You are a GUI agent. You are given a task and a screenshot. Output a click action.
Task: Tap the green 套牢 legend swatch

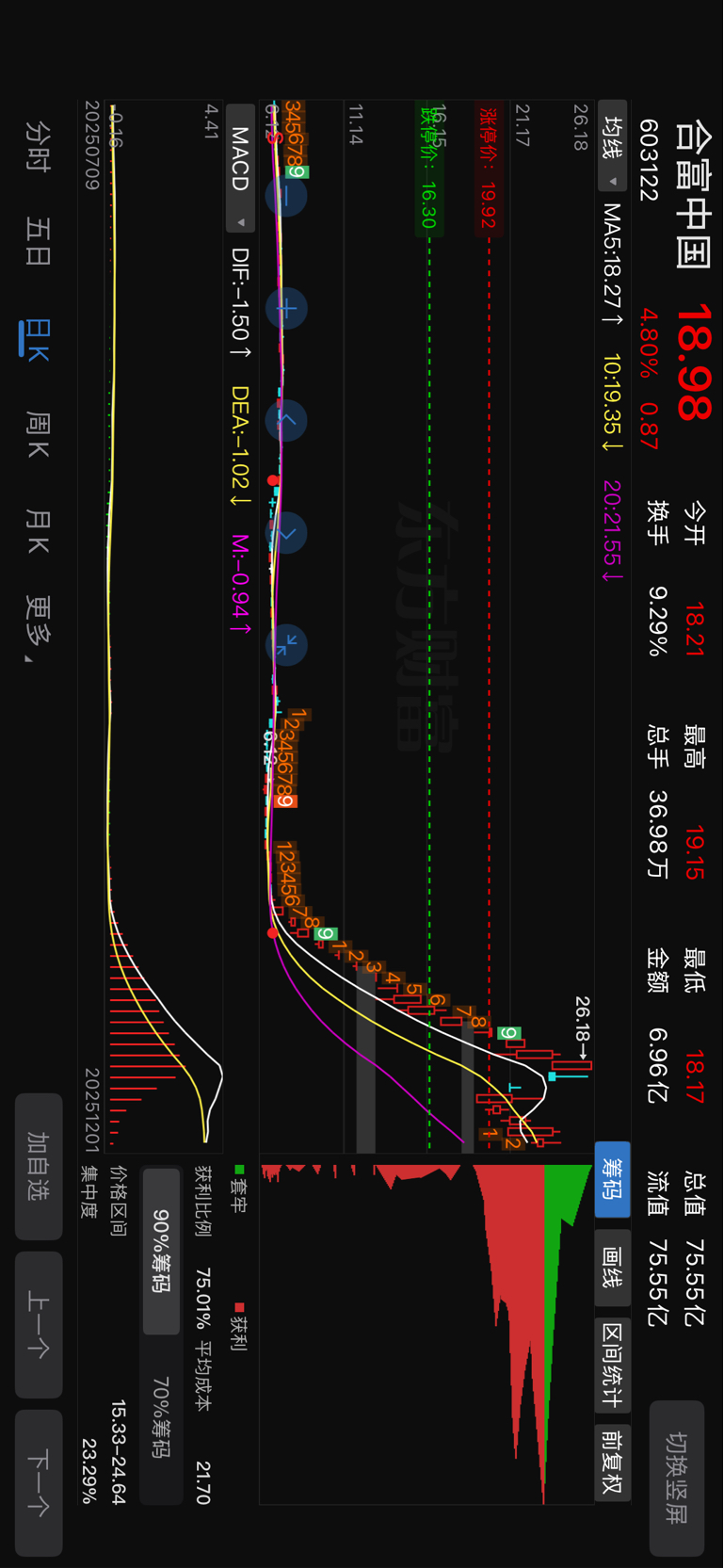point(239,1170)
